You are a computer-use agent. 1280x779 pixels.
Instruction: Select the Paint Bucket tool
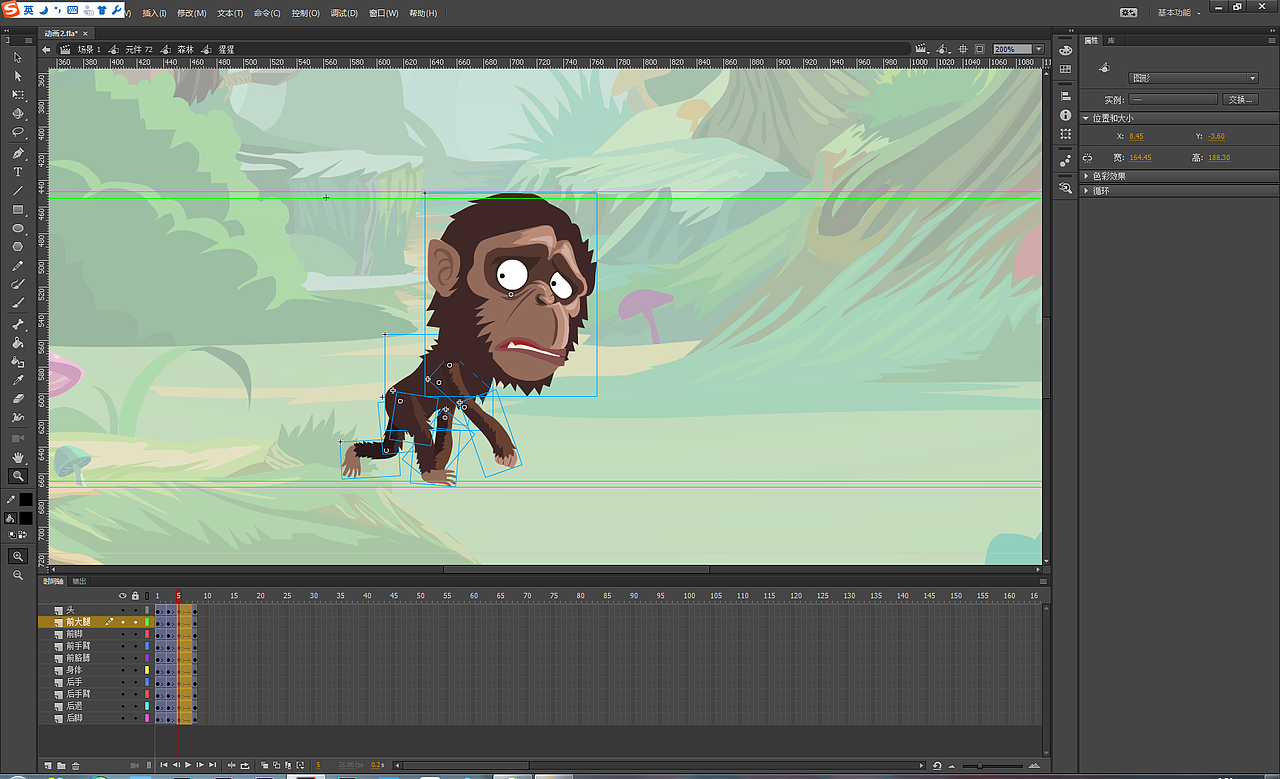point(18,343)
